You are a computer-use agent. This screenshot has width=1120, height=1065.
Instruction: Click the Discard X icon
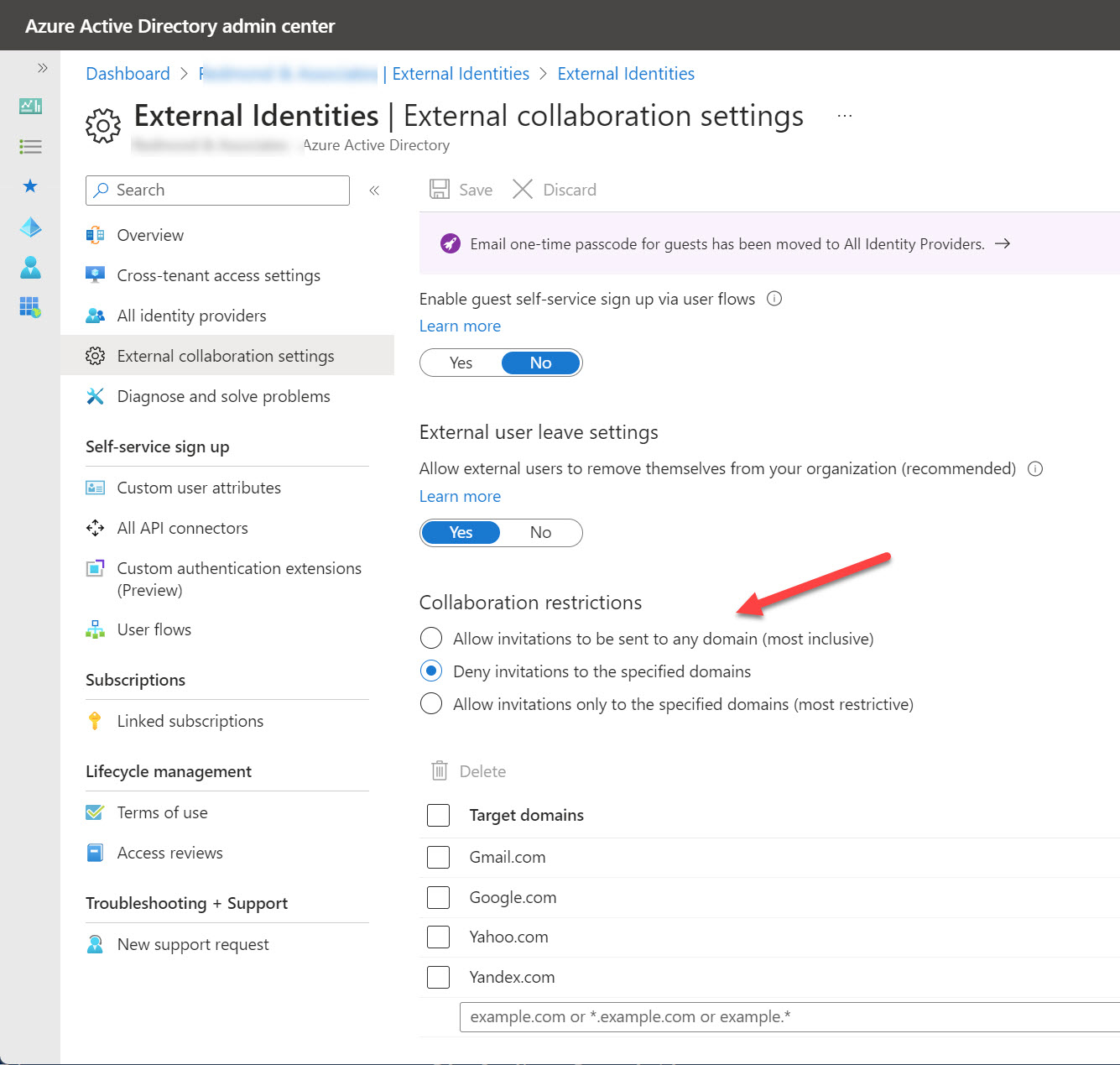coord(523,189)
